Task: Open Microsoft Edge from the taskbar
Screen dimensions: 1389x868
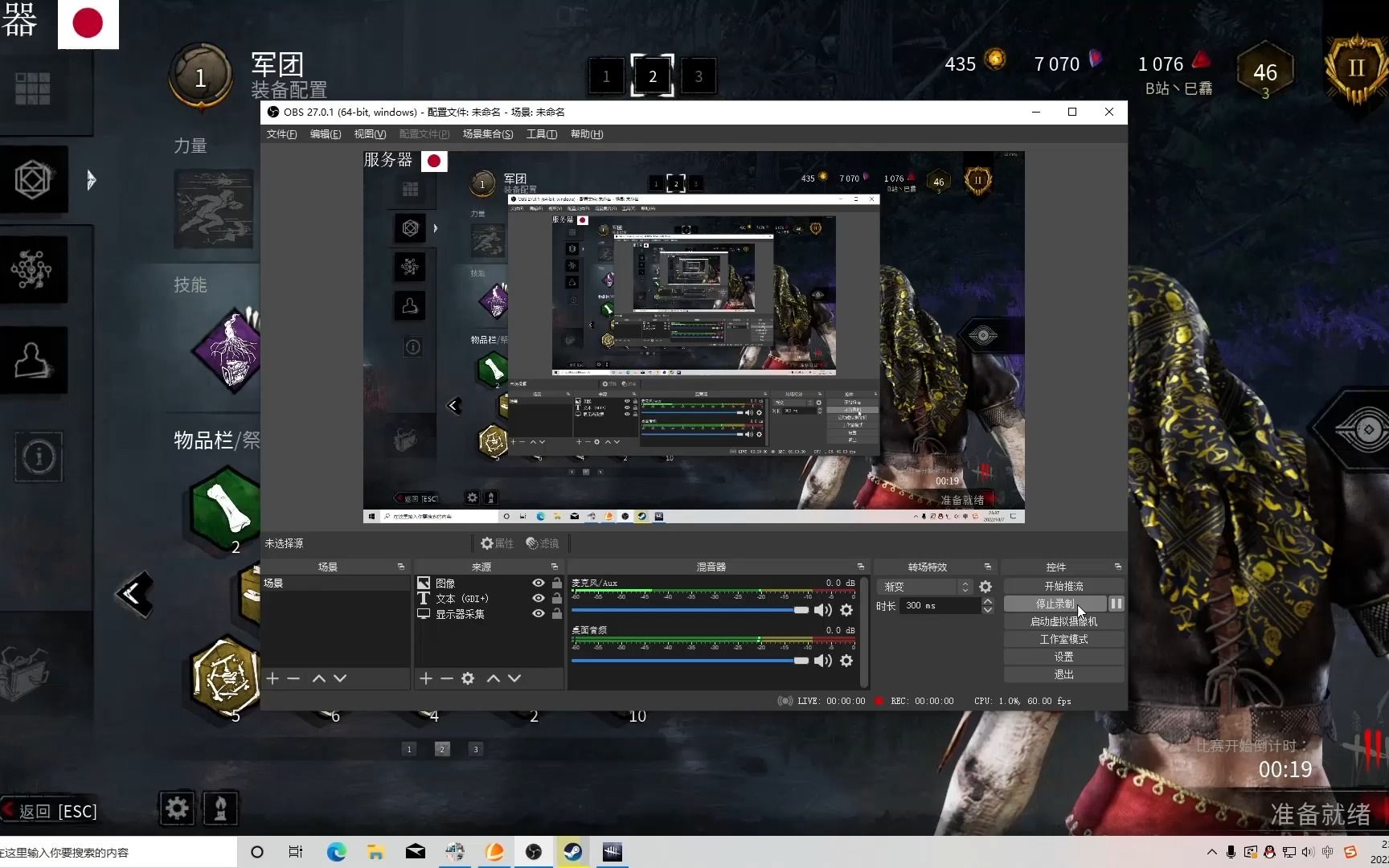Action: (x=336, y=852)
